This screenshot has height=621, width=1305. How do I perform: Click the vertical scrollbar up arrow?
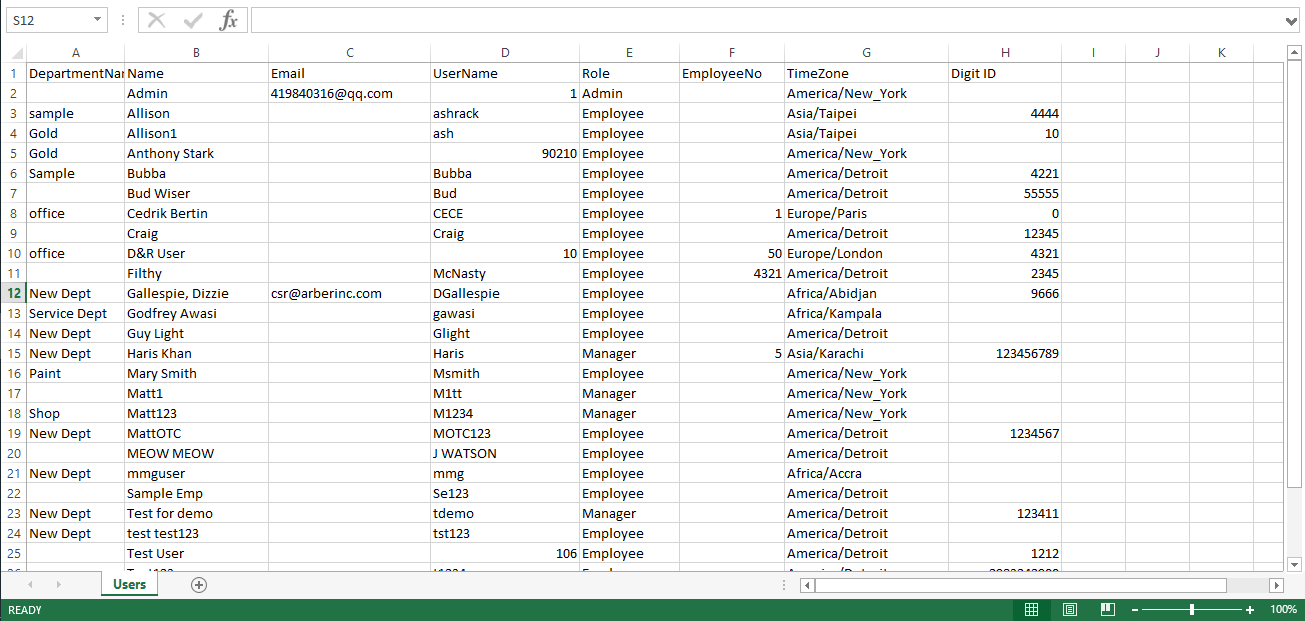pos(1295,52)
